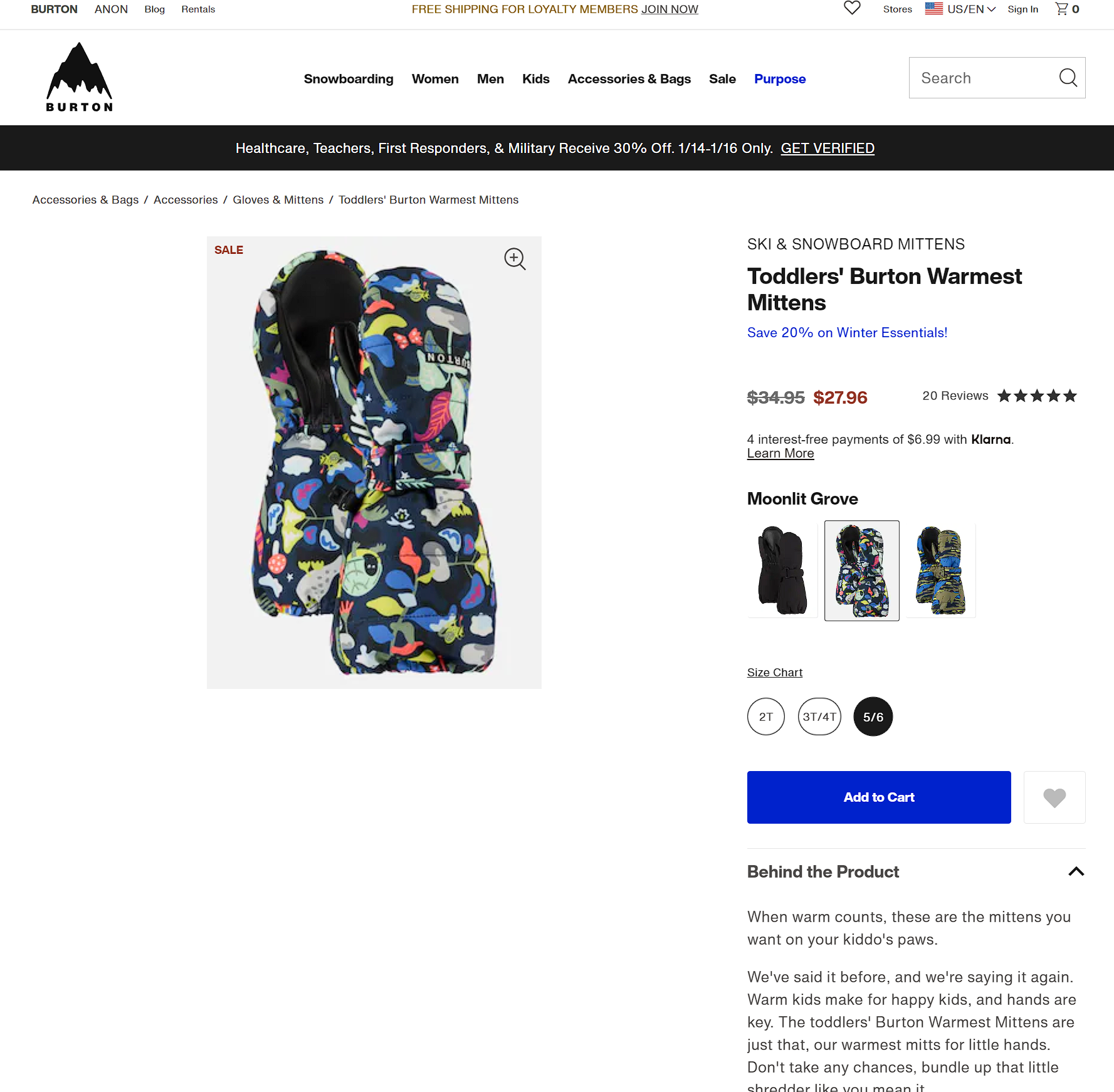1114x1092 pixels.
Task: Click the US flag icon
Action: point(933,9)
